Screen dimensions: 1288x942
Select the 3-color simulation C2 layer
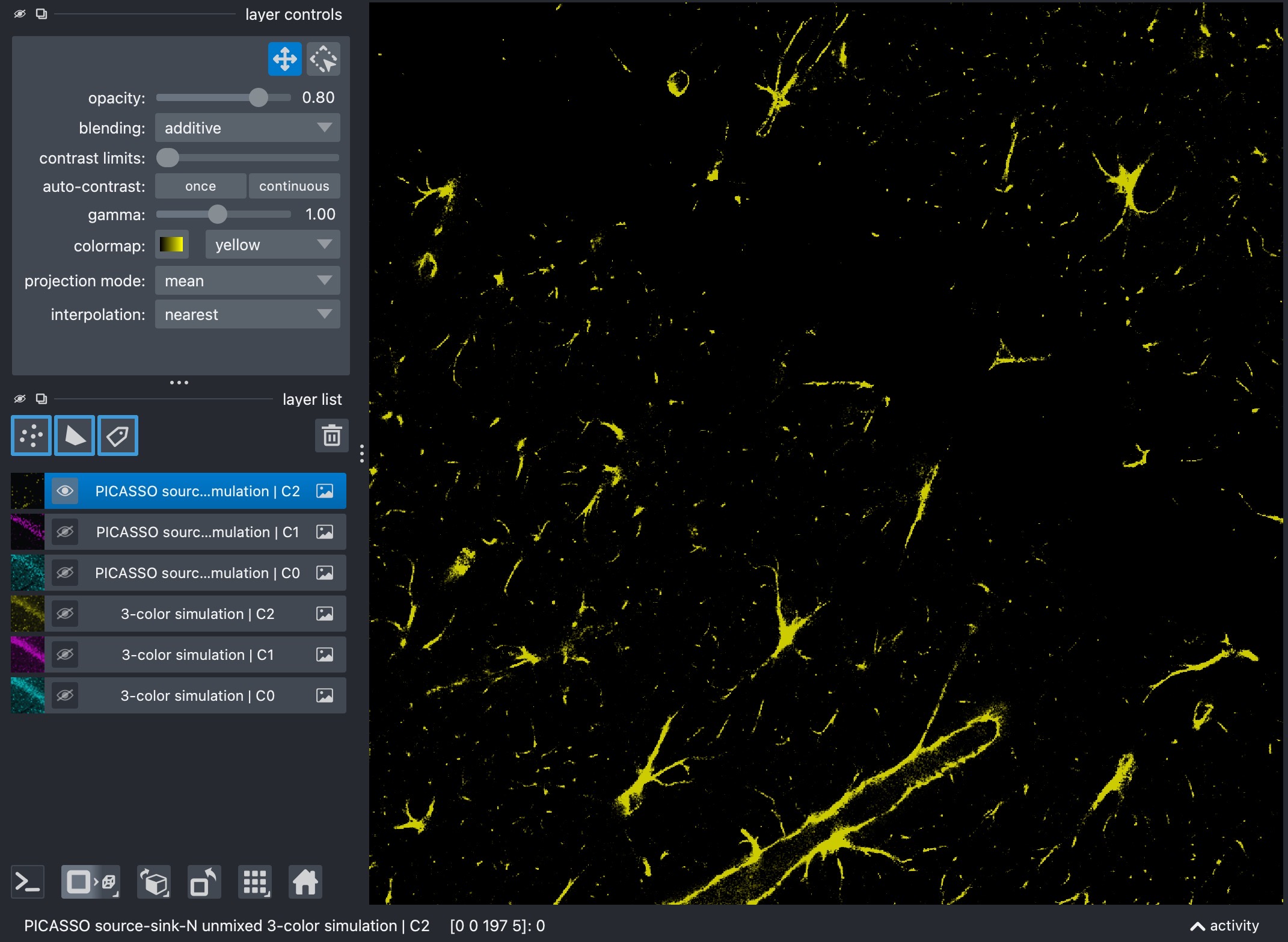(197, 614)
